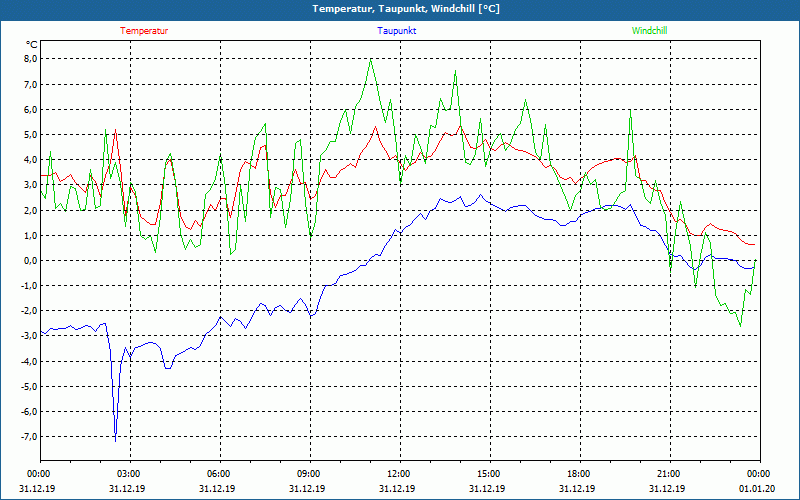Image resolution: width=800 pixels, height=500 pixels.
Task: Click the green Windchill legend label
Action: click(649, 31)
